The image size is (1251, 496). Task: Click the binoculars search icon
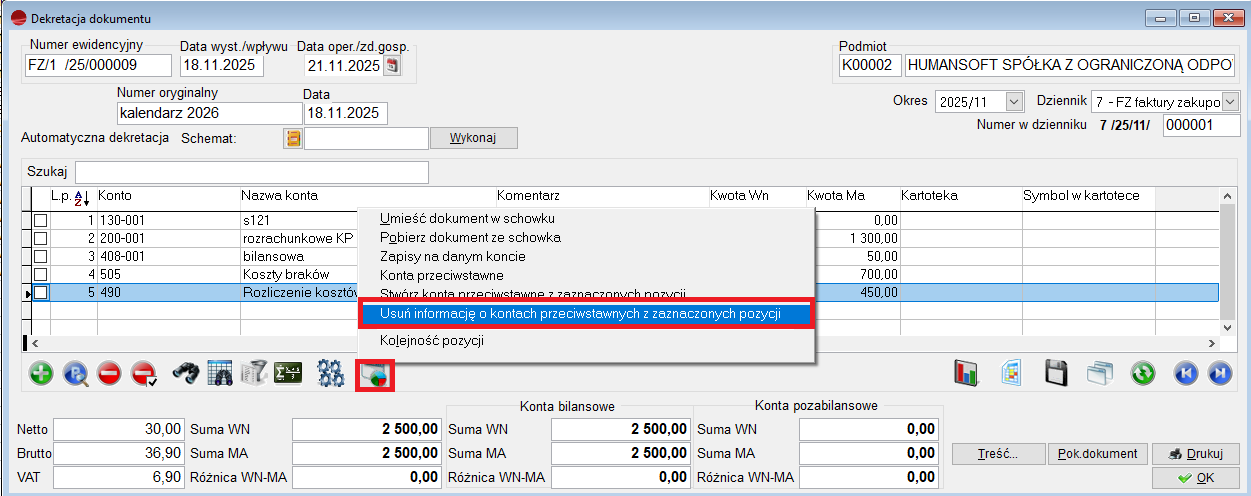tap(187, 374)
